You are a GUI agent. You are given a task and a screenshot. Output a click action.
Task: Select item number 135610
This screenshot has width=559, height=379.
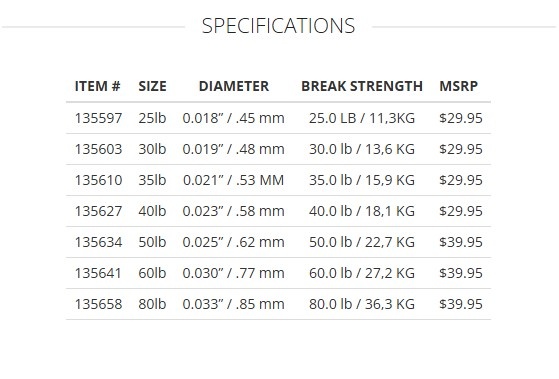tap(98, 180)
